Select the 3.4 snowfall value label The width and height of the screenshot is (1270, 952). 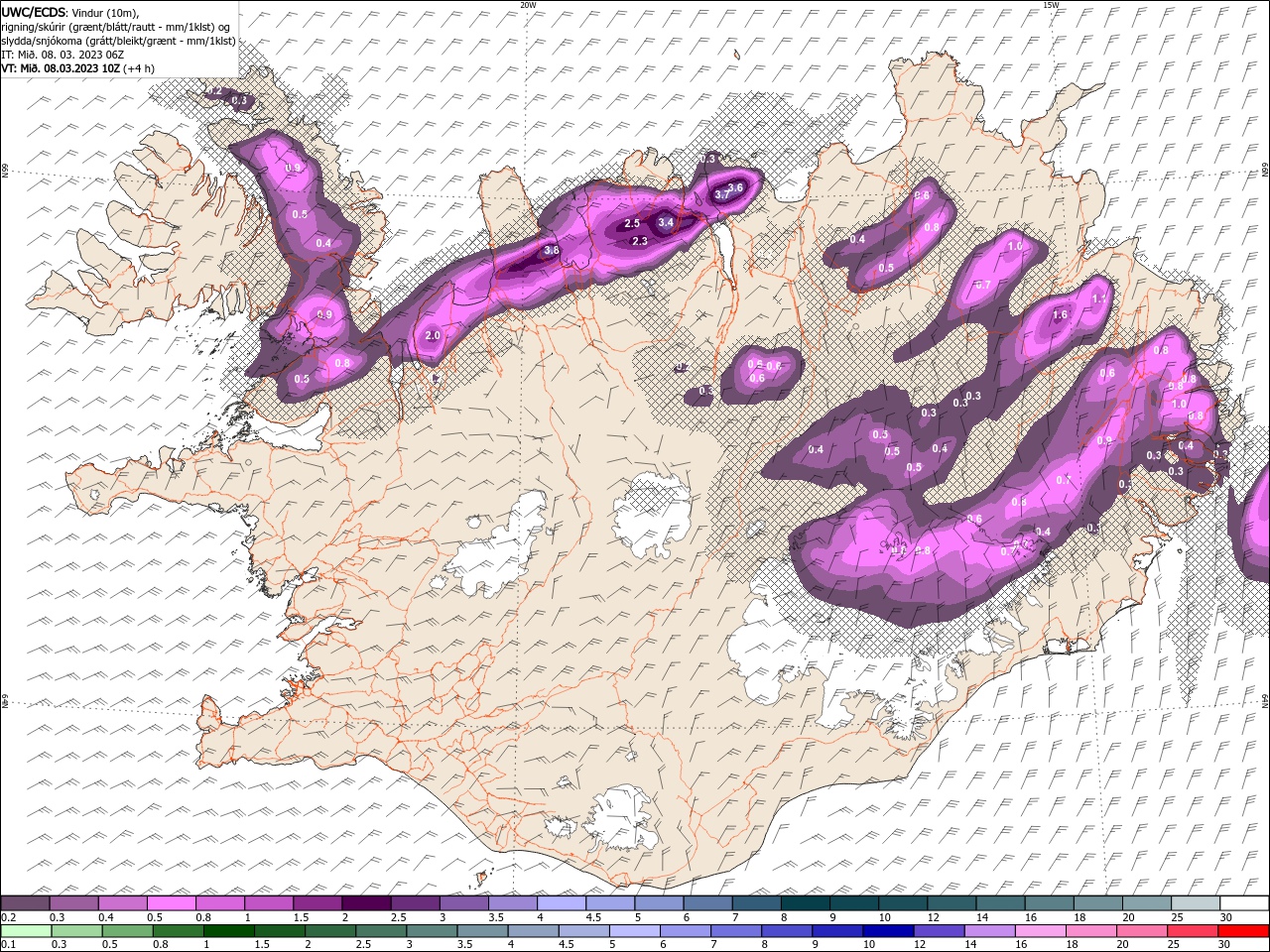(x=666, y=223)
